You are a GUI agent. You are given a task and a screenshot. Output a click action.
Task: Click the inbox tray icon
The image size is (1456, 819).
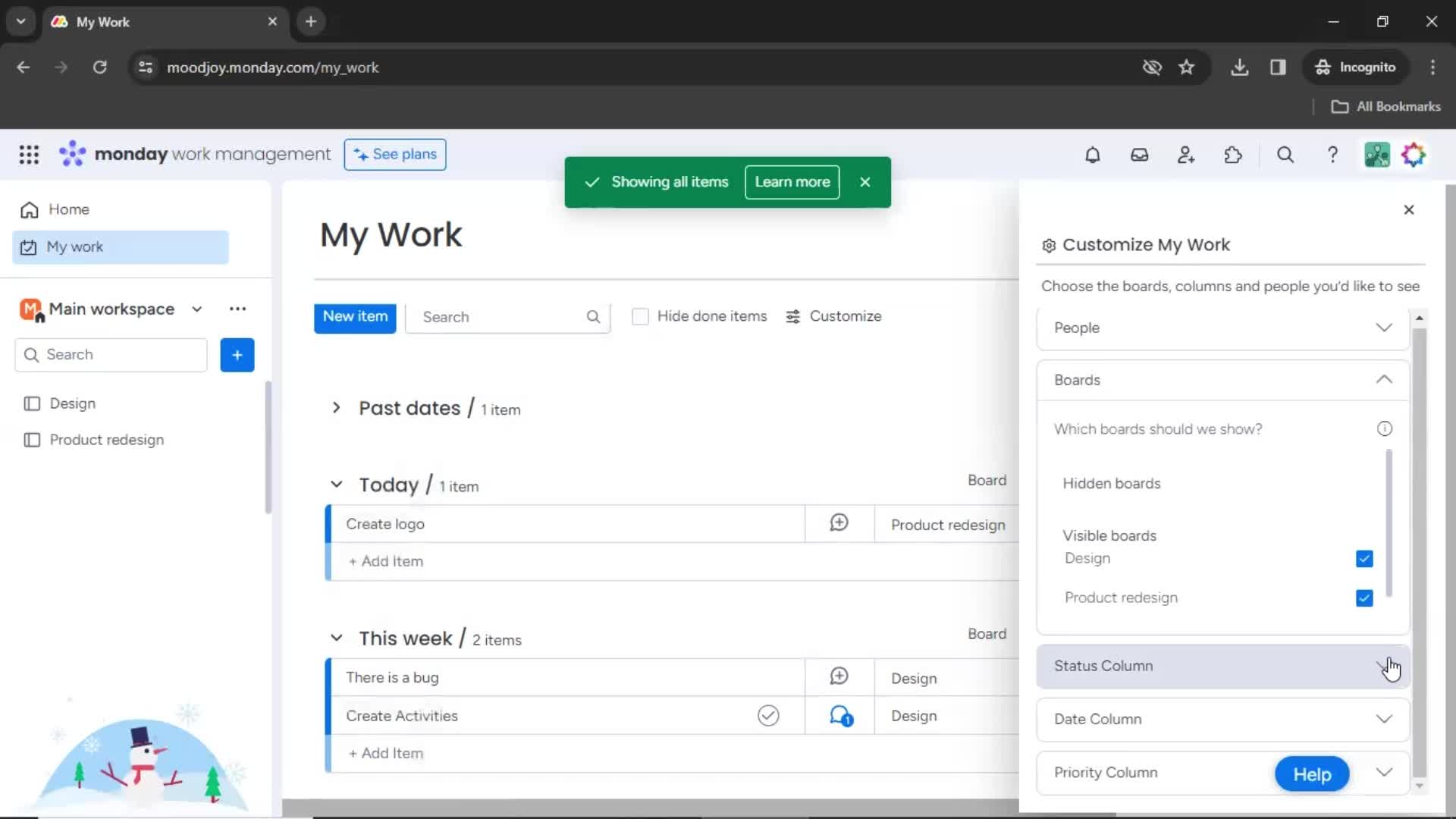click(x=1140, y=155)
